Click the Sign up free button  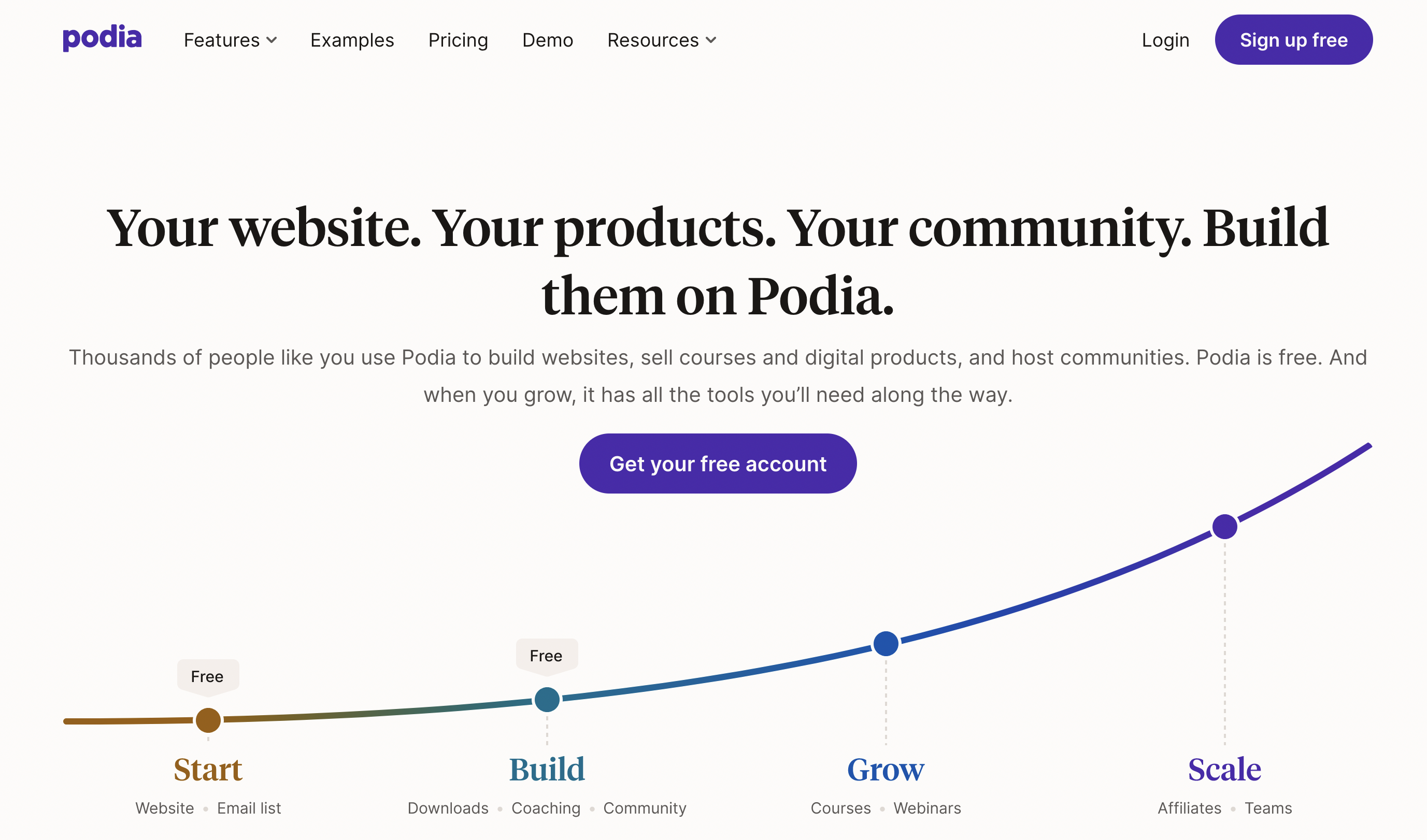[1294, 40]
